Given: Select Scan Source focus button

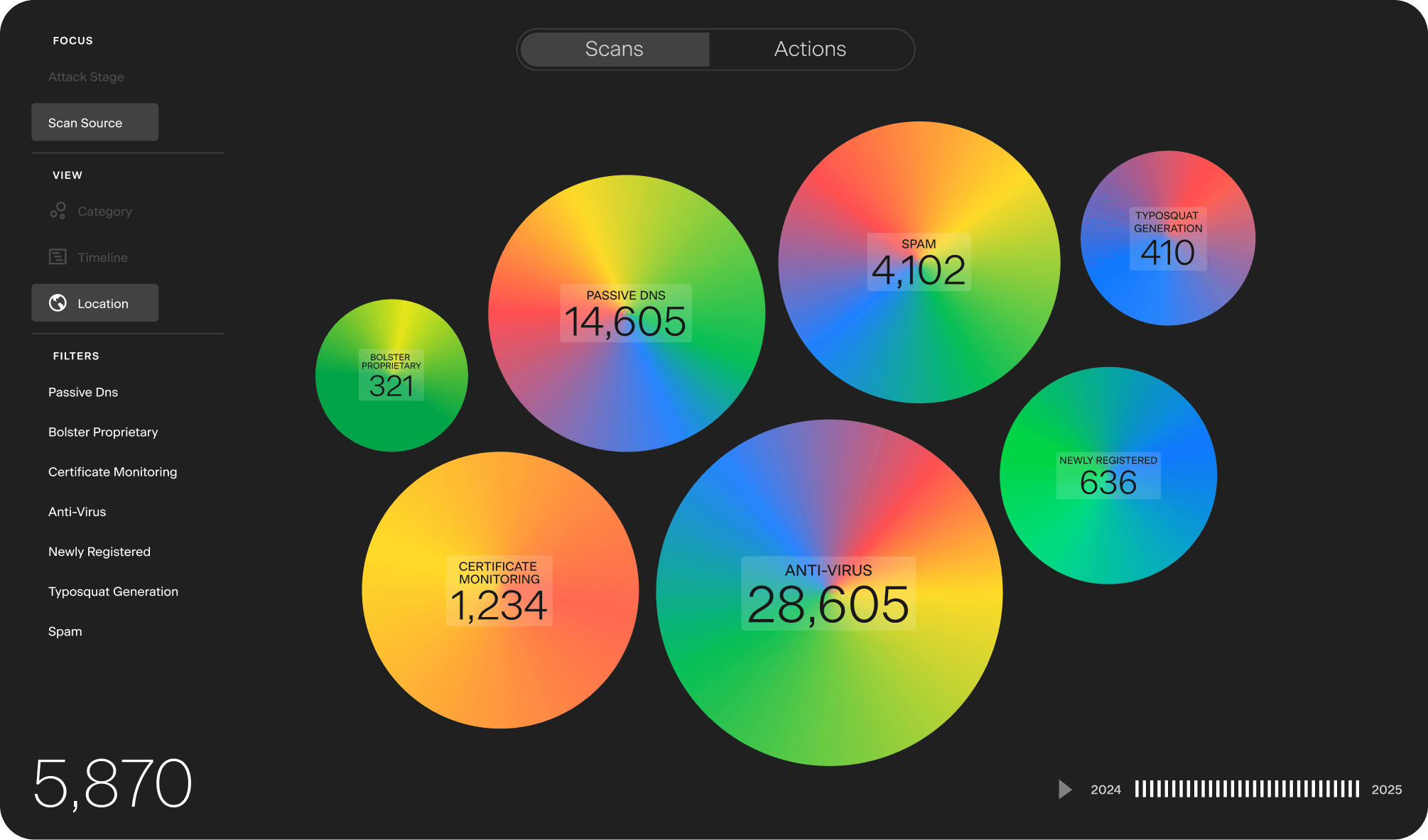Looking at the screenshot, I should 94,122.
